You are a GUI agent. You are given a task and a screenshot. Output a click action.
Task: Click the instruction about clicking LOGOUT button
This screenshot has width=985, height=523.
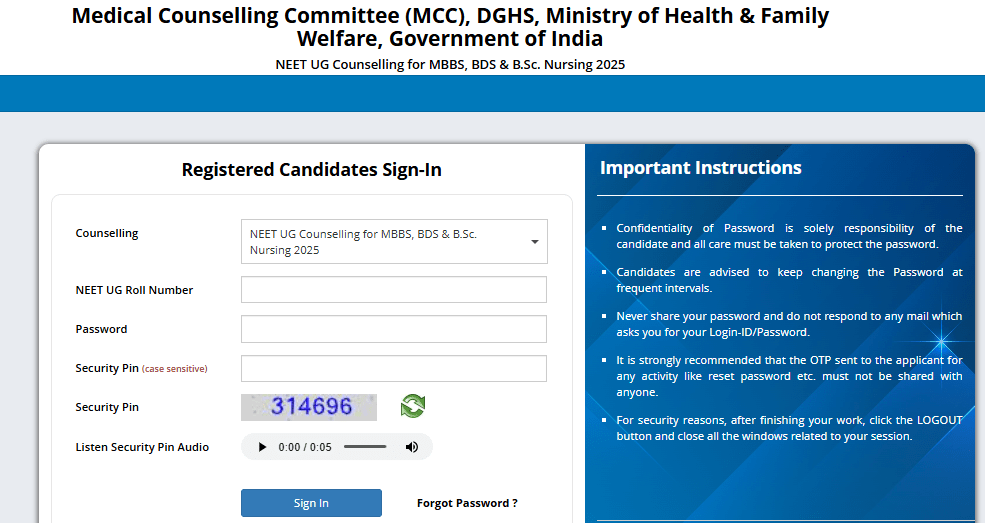pyautogui.click(x=789, y=428)
